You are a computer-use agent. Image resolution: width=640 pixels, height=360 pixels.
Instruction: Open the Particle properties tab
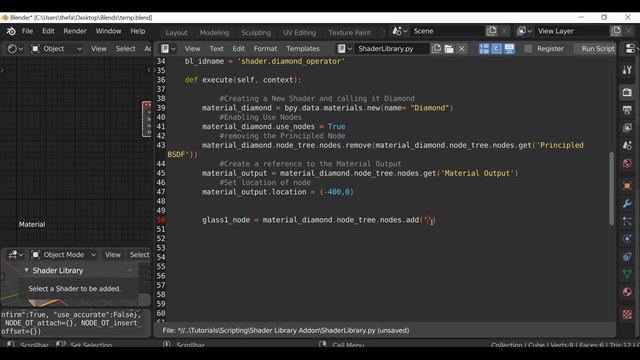627,221
